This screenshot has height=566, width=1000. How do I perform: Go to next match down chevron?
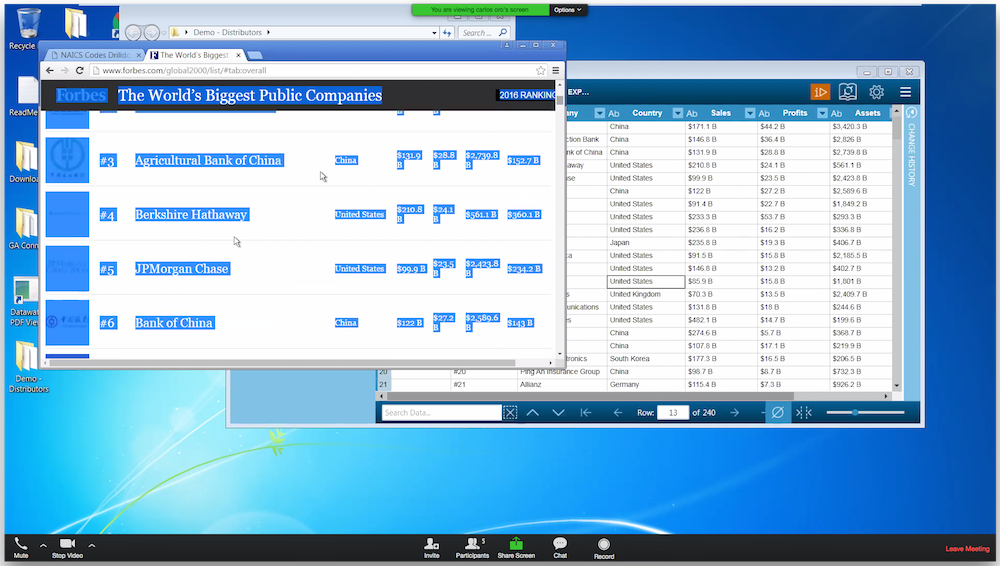[559, 413]
